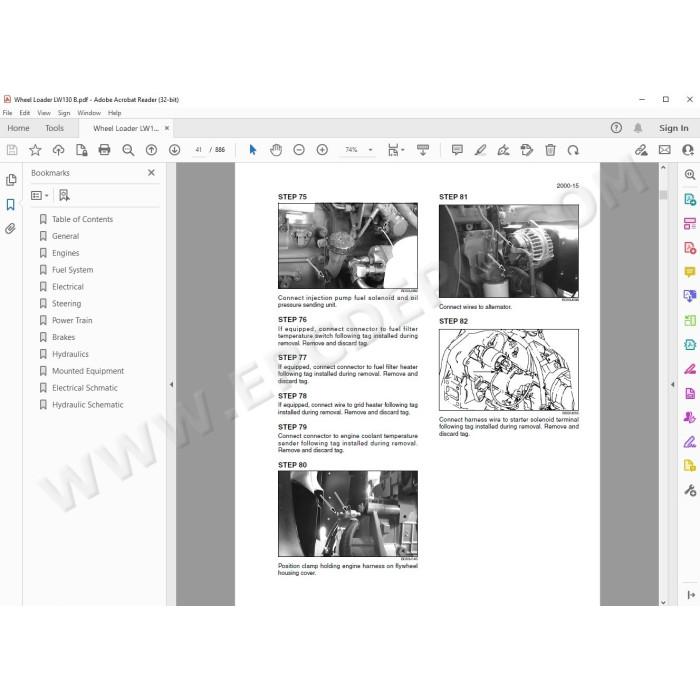Toggle the Bookmarks panel icon
The width and height of the screenshot is (700, 700).
[x=10, y=205]
